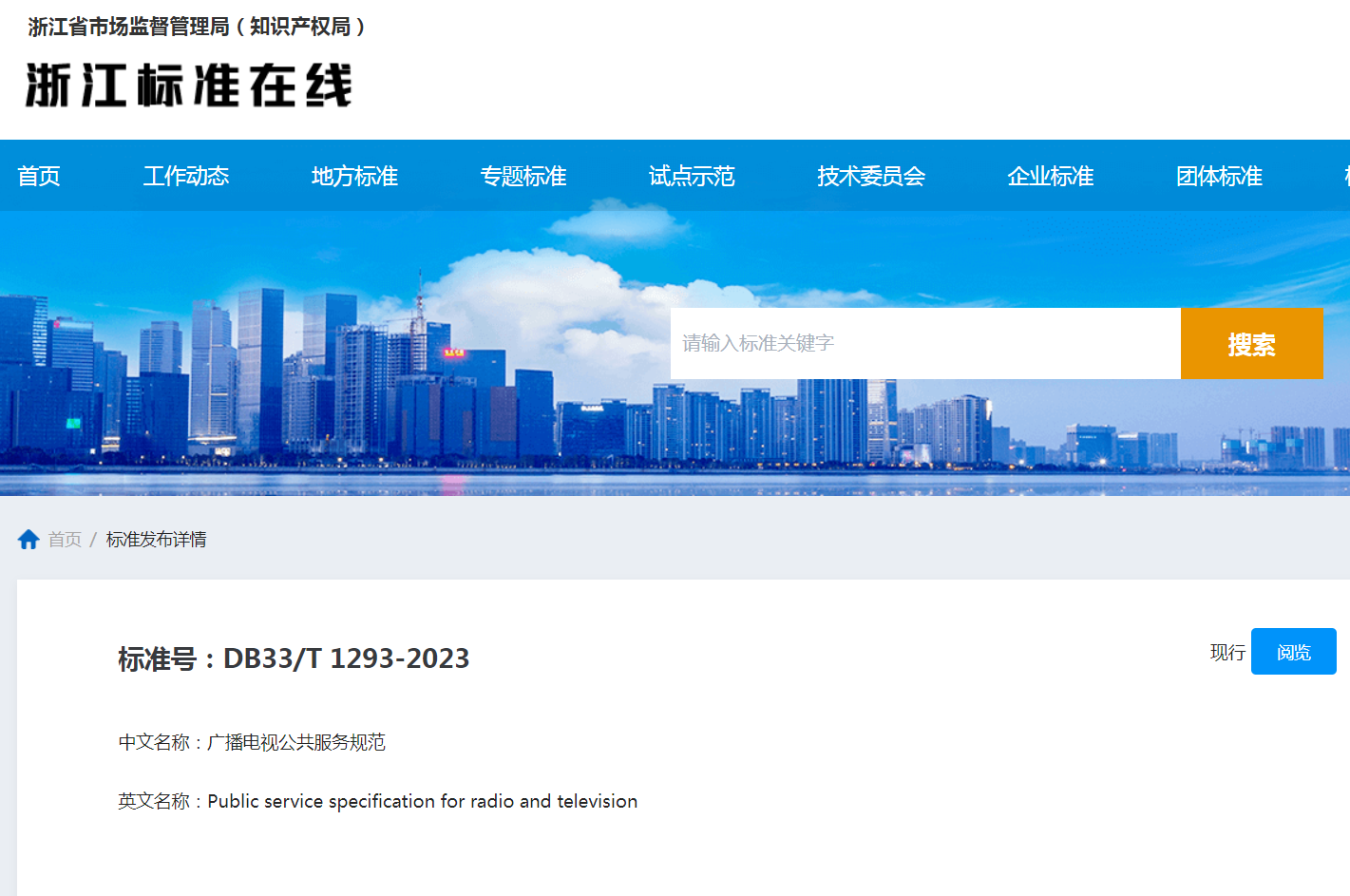Viewport: 1350px width, 896px height.
Task: Go to 团体标准 section
Action: pyautogui.click(x=1219, y=176)
